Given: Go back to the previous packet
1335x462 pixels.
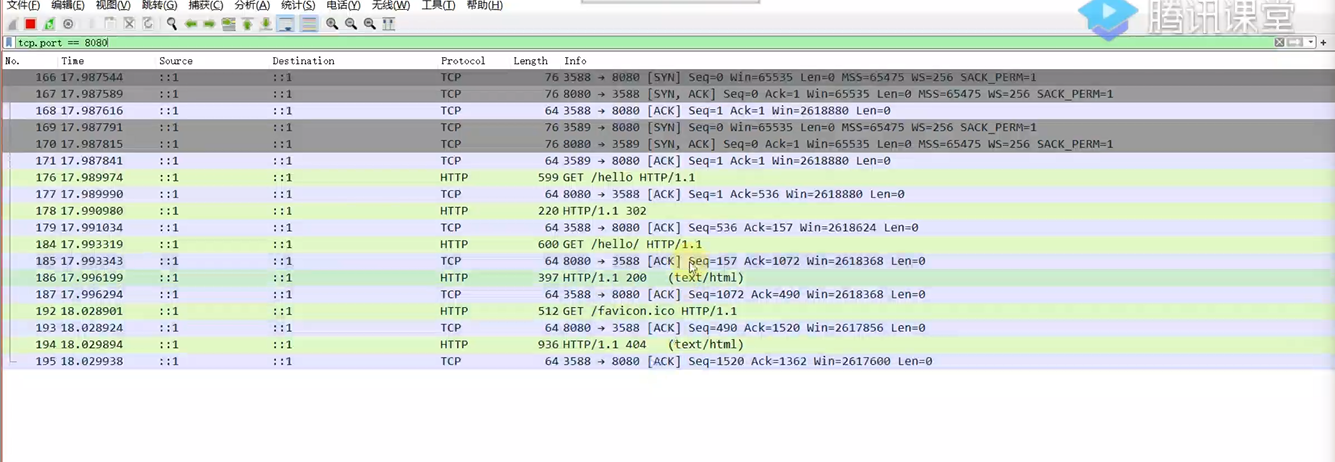Looking at the screenshot, I should tap(191, 24).
